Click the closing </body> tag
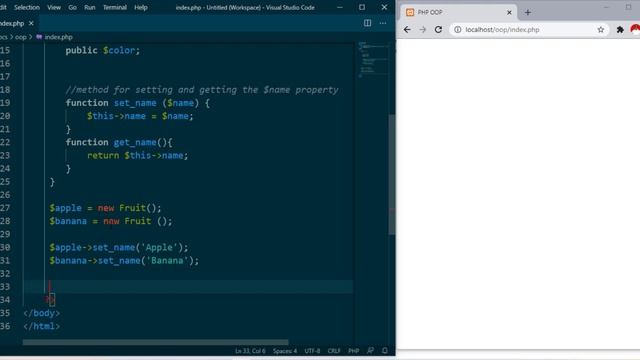This screenshot has height=360, width=640. (42, 313)
